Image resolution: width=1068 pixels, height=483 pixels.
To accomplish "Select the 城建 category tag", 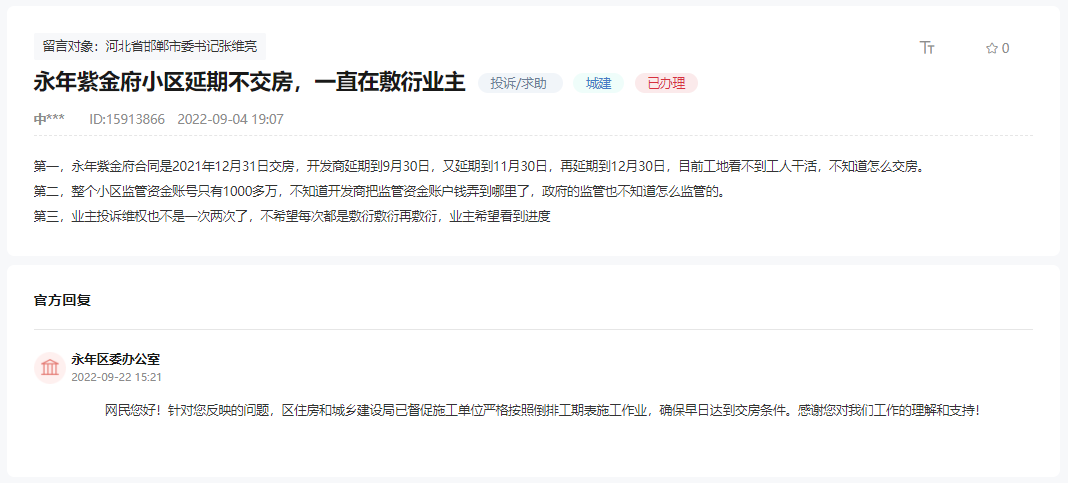I will pos(598,83).
